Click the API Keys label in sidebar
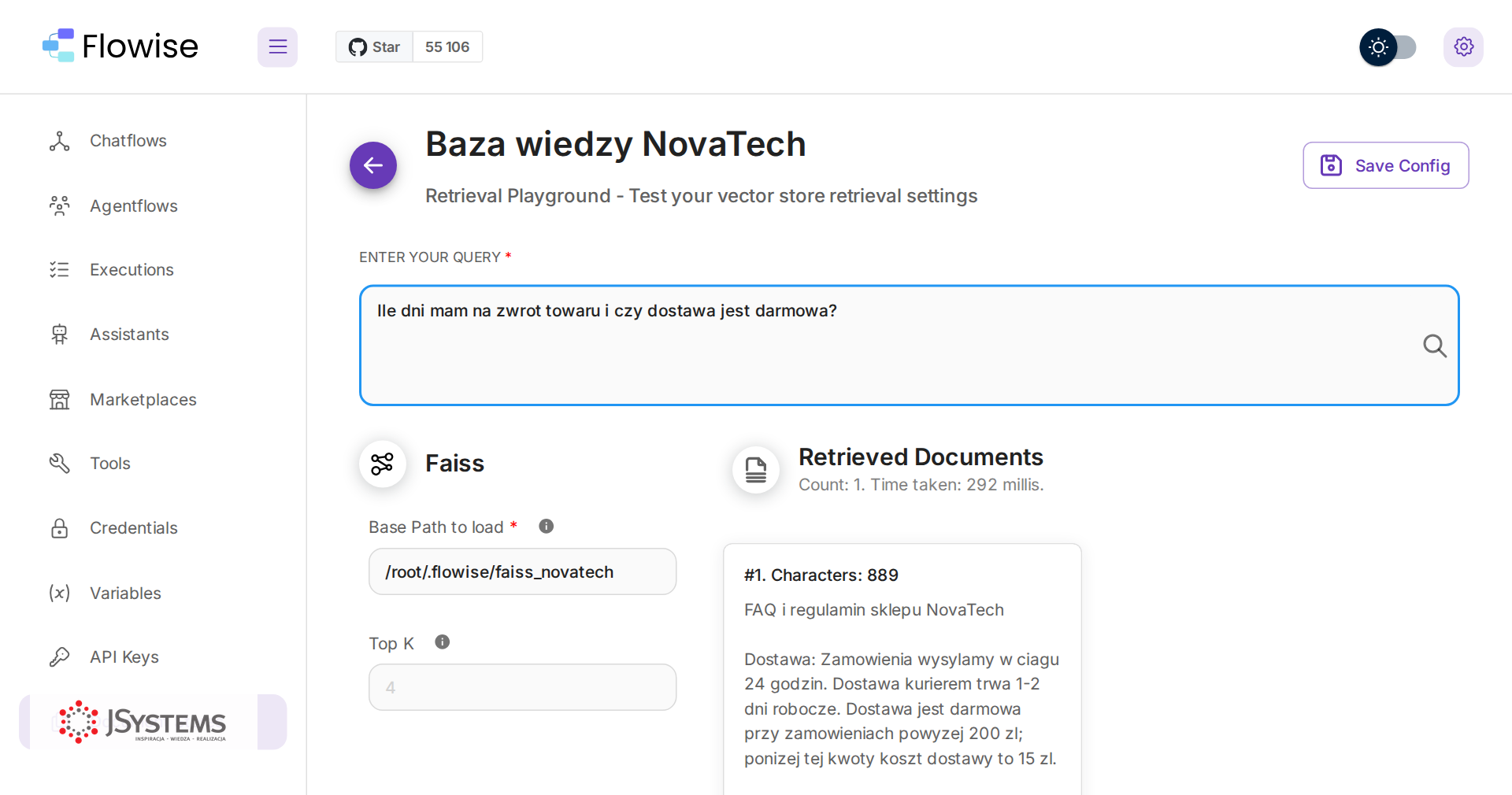The height and width of the screenshot is (795, 1512). click(124, 657)
